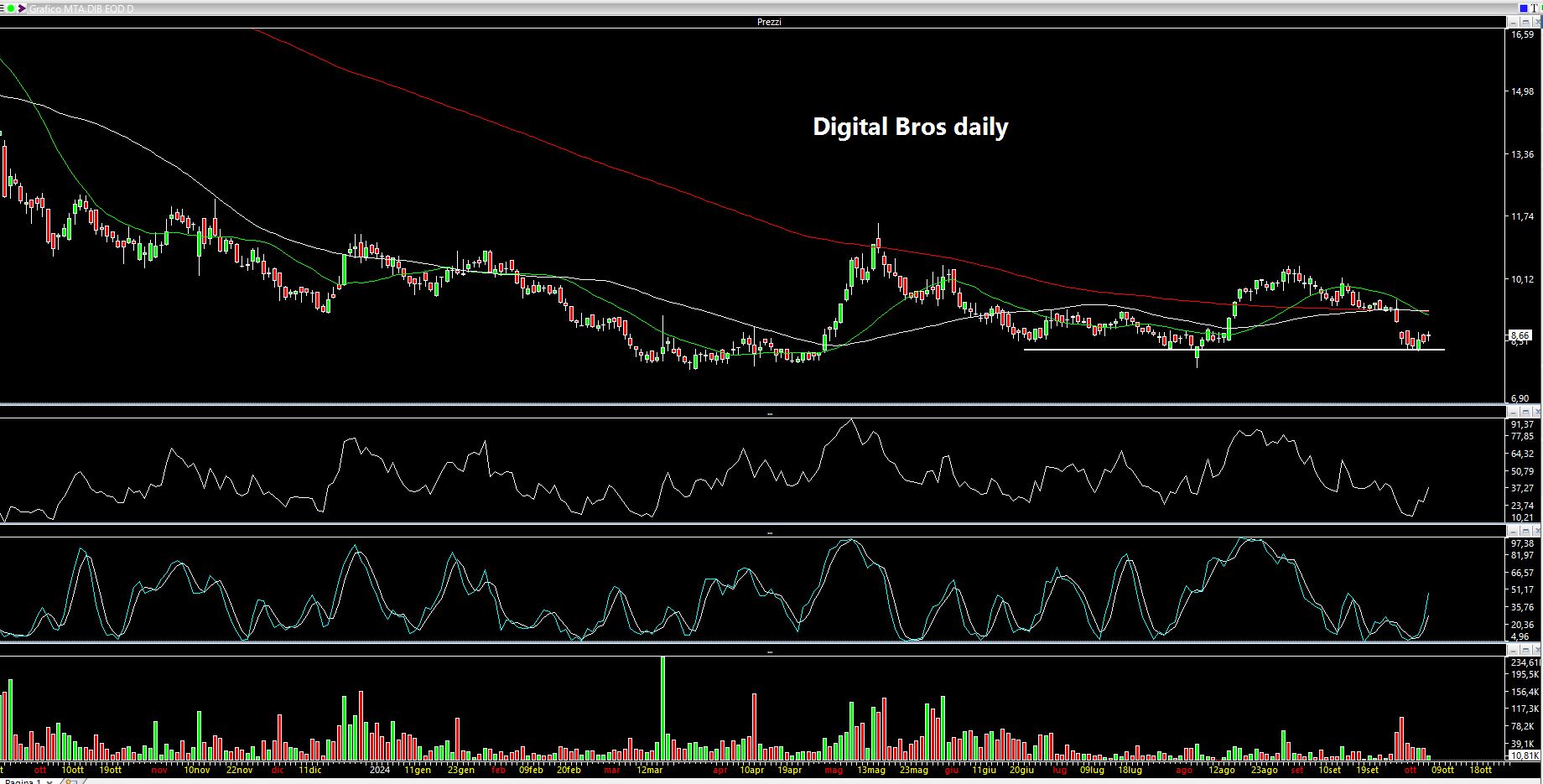1543x784 pixels.
Task: Grab the splitter handle below the price pane
Action: (770, 414)
